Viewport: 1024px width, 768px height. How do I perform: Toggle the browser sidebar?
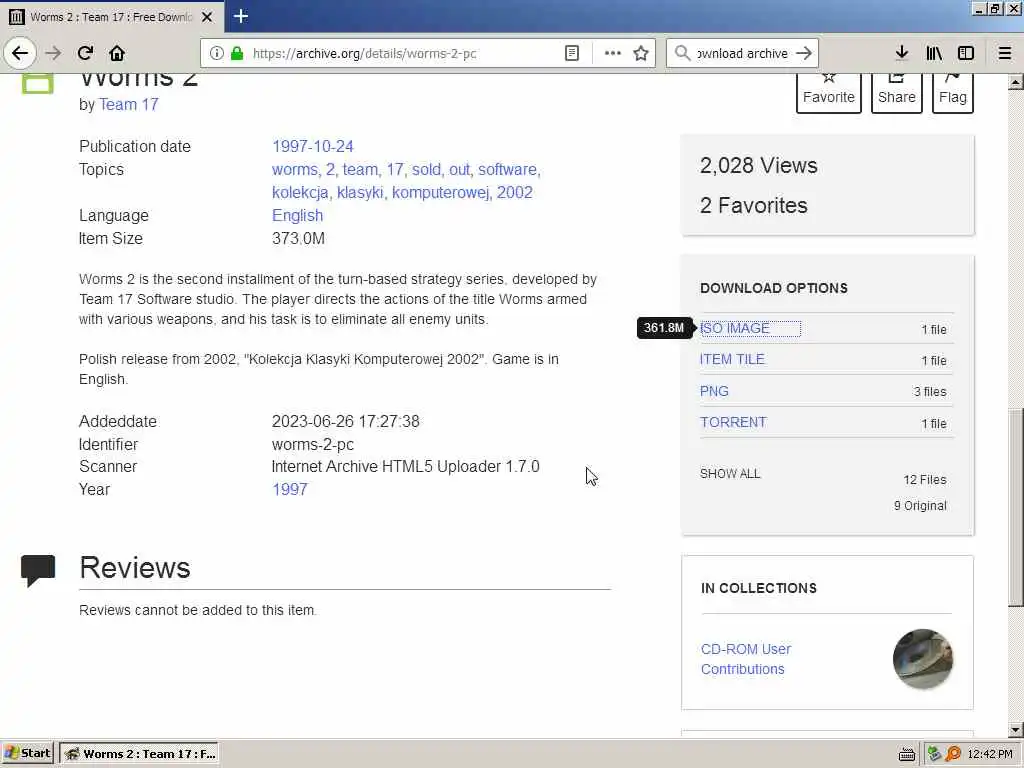tap(966, 53)
